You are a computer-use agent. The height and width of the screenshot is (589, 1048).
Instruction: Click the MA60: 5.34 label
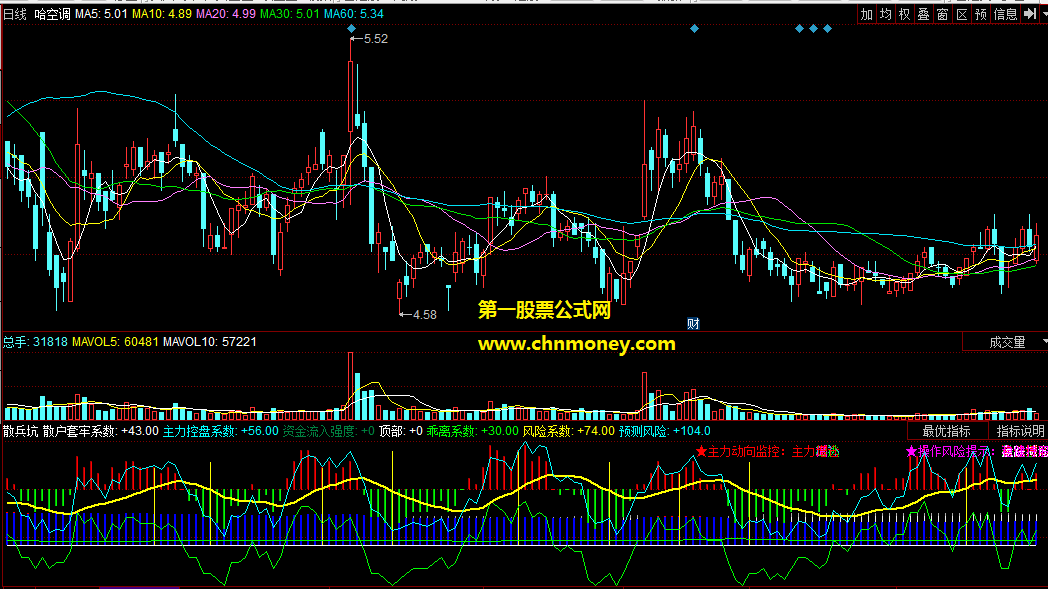(354, 14)
